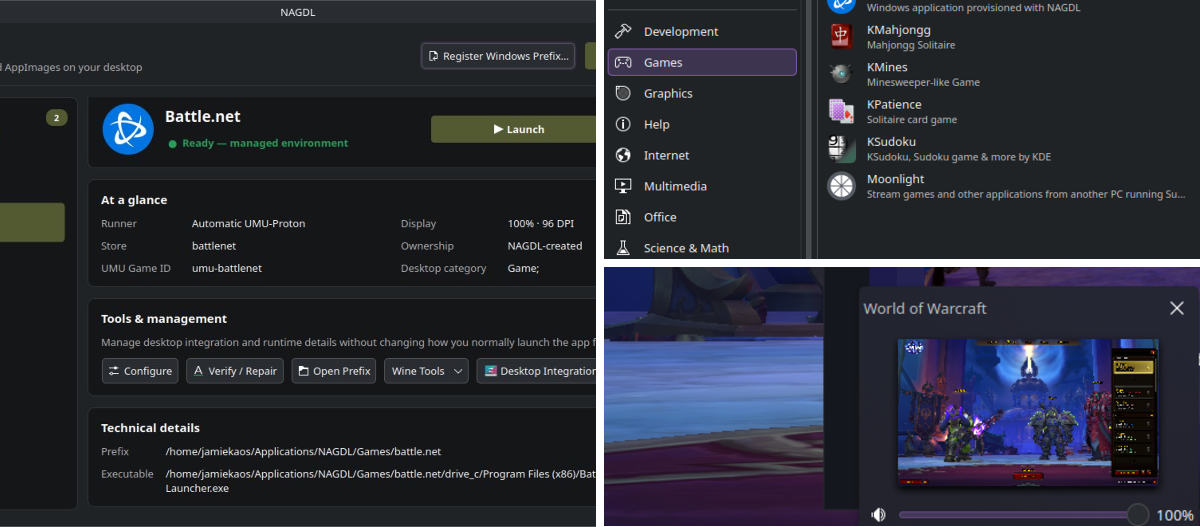The image size is (1200, 527).
Task: Launch KMines minesweeper game
Action: pos(1009,74)
